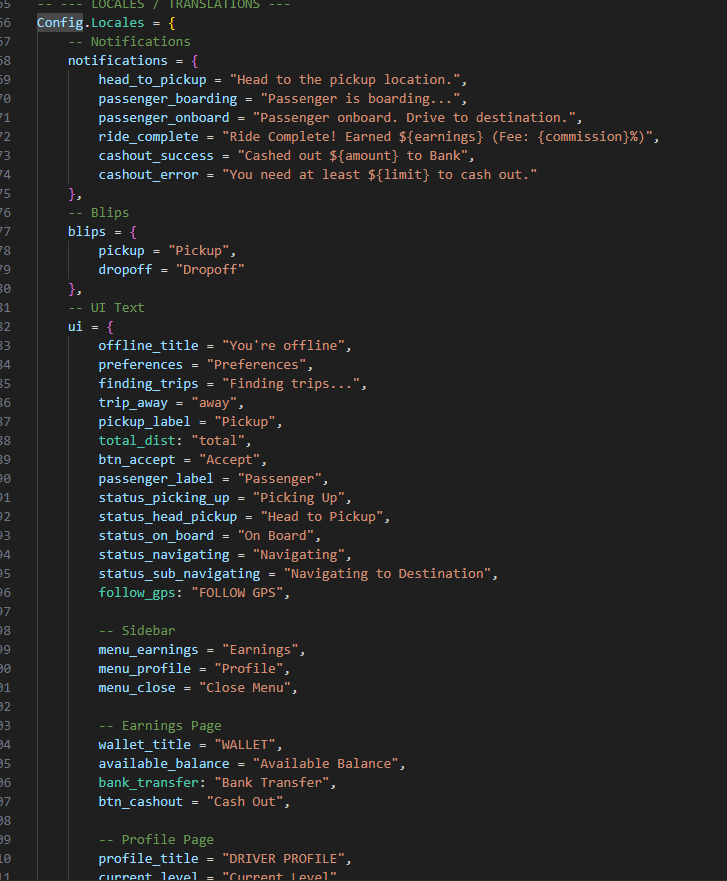The image size is (727, 881).
Task: Click the ride_complete key
Action: [148, 137]
